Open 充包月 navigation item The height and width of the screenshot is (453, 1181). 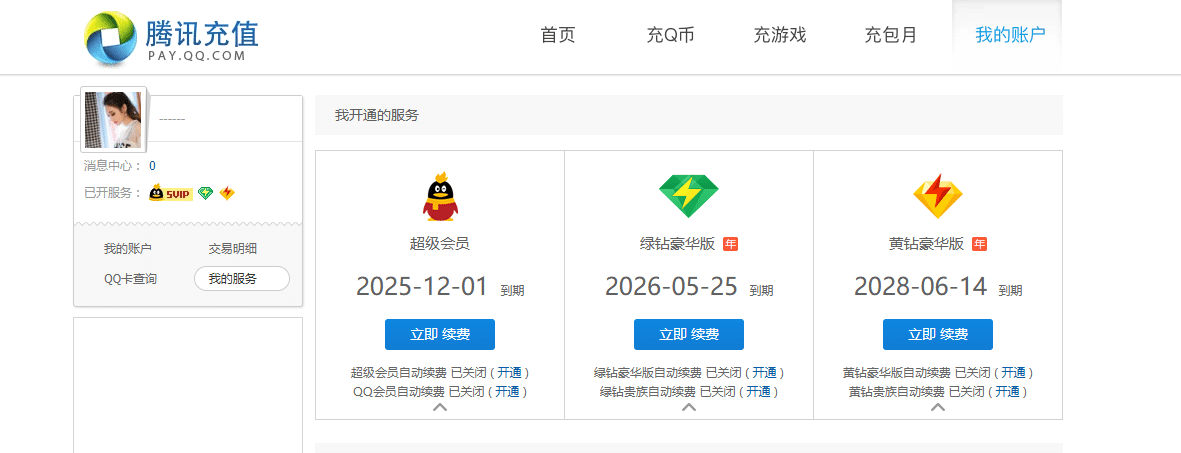(x=890, y=35)
